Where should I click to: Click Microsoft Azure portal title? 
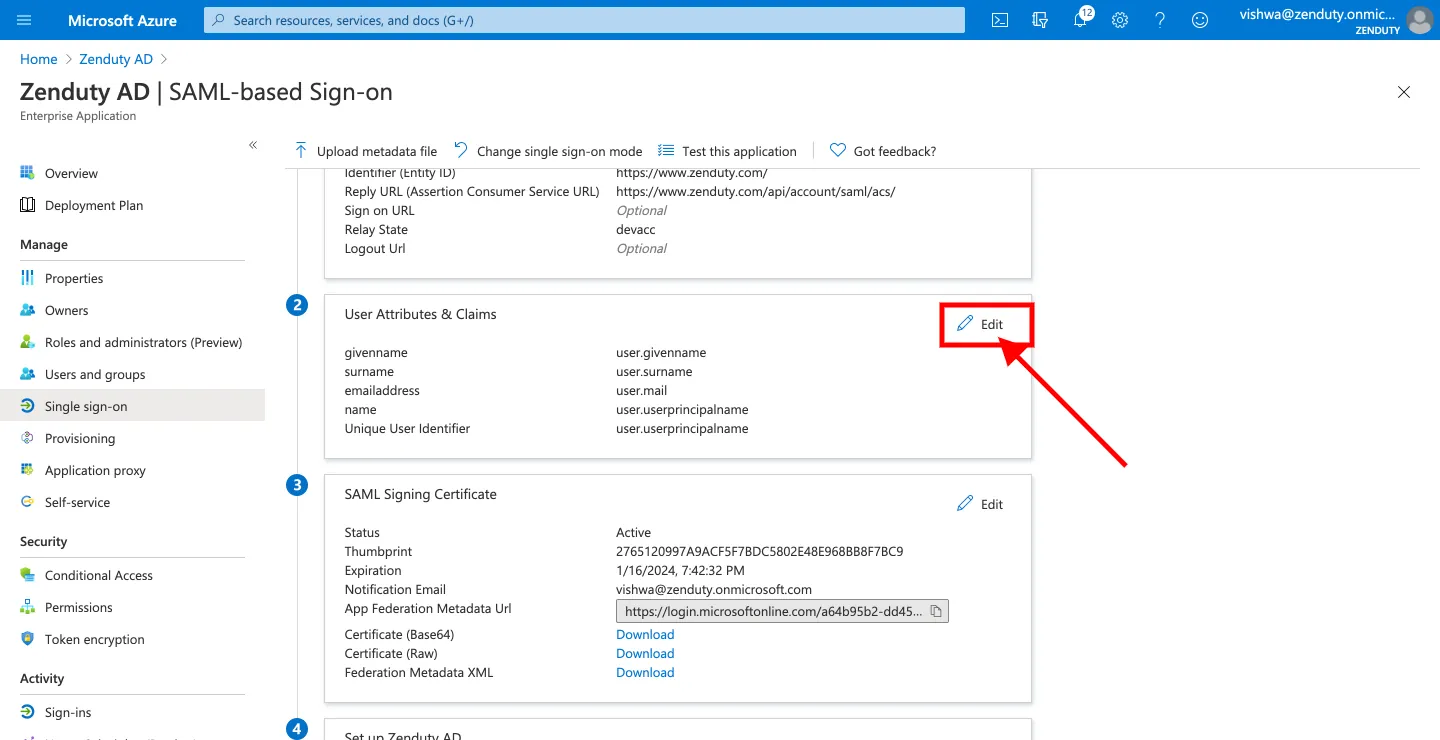pyautogui.click(x=122, y=20)
